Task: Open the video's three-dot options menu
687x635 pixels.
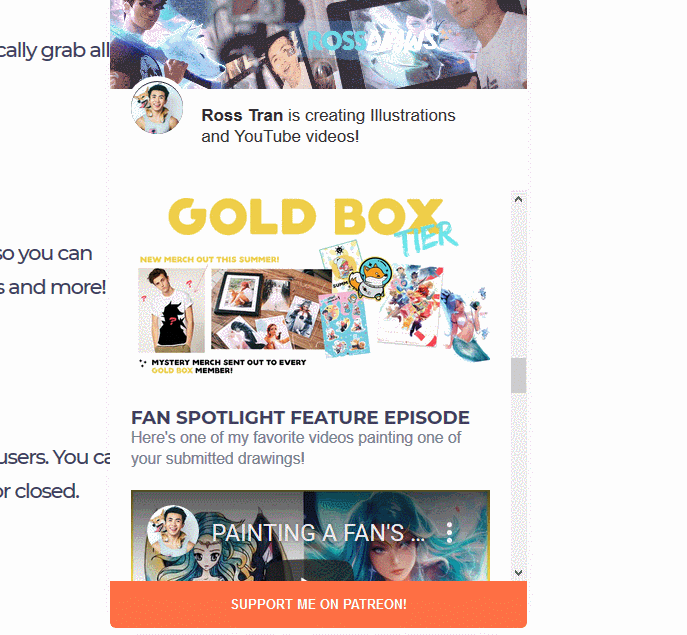Action: pyautogui.click(x=449, y=533)
